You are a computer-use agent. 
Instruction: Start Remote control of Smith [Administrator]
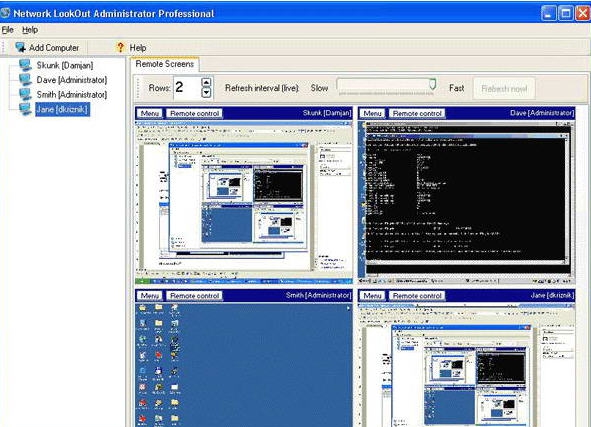pyautogui.click(x=194, y=296)
